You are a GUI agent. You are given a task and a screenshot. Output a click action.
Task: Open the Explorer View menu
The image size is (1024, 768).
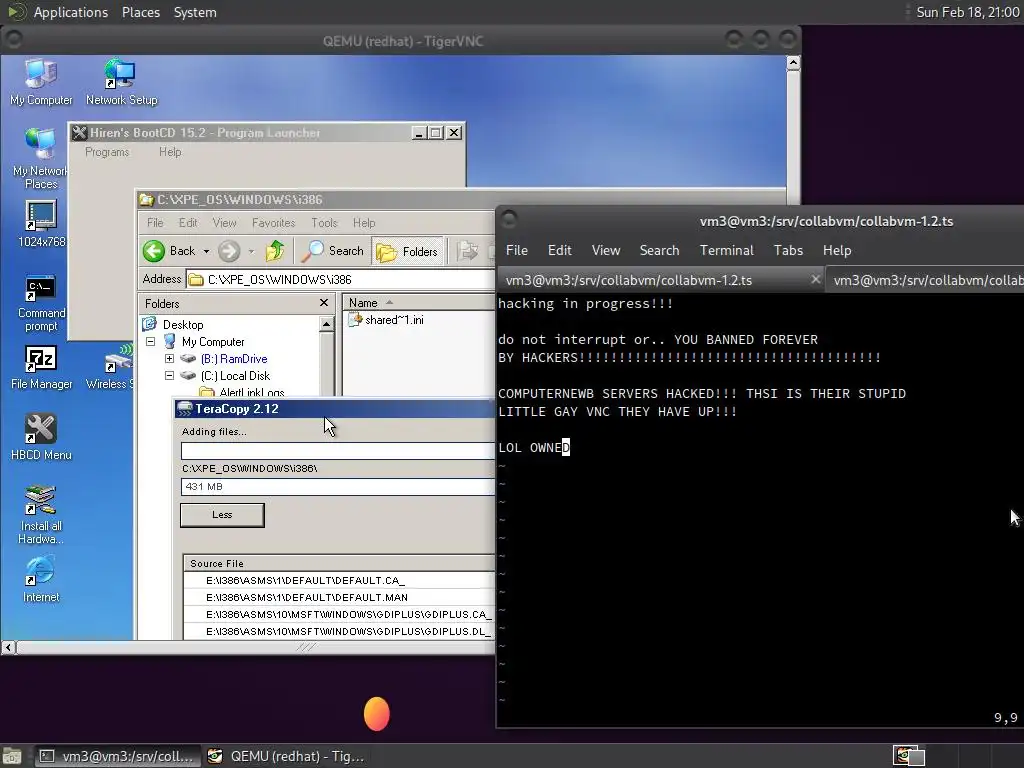click(224, 223)
